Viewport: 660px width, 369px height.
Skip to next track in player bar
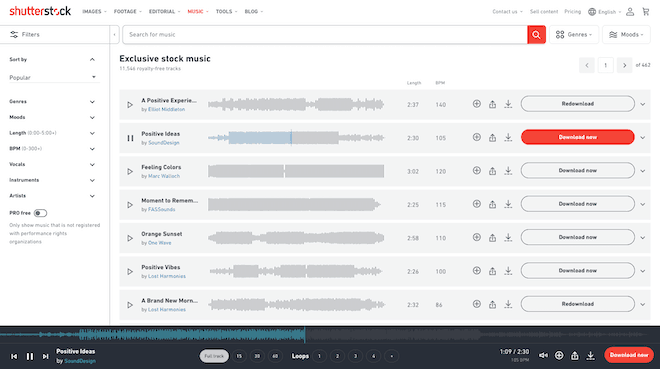(45, 356)
